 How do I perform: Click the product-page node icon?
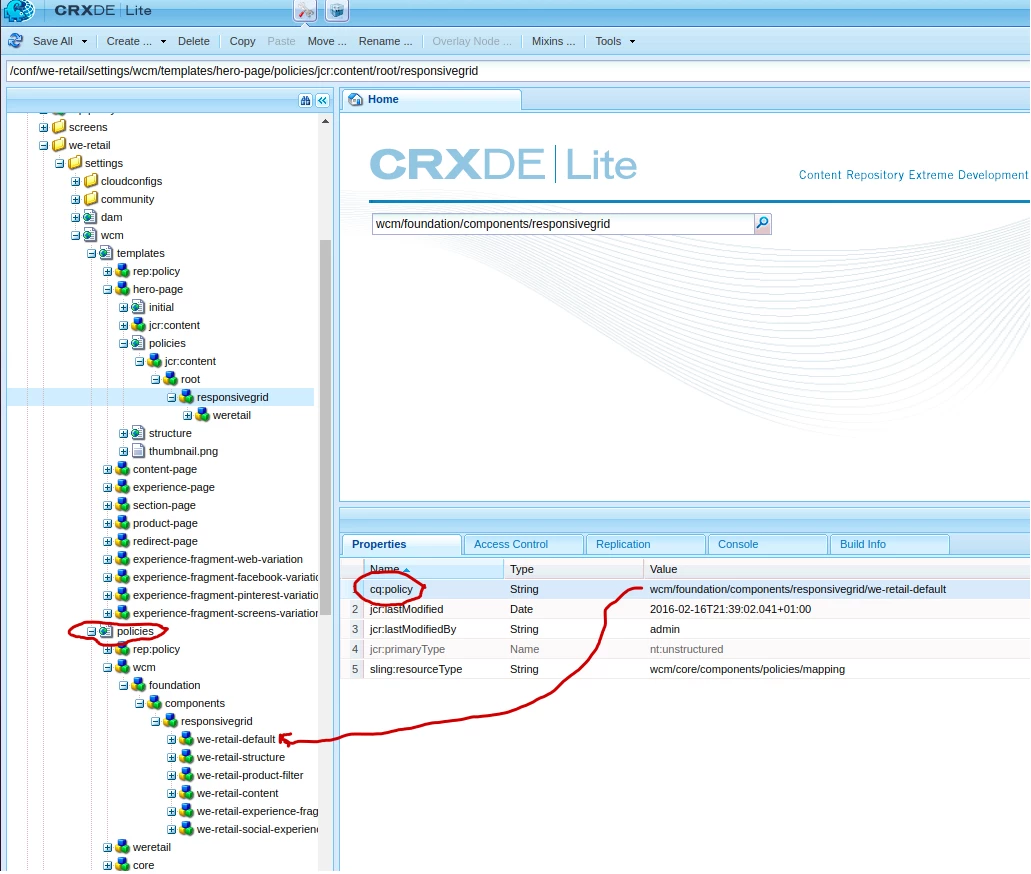click(122, 523)
